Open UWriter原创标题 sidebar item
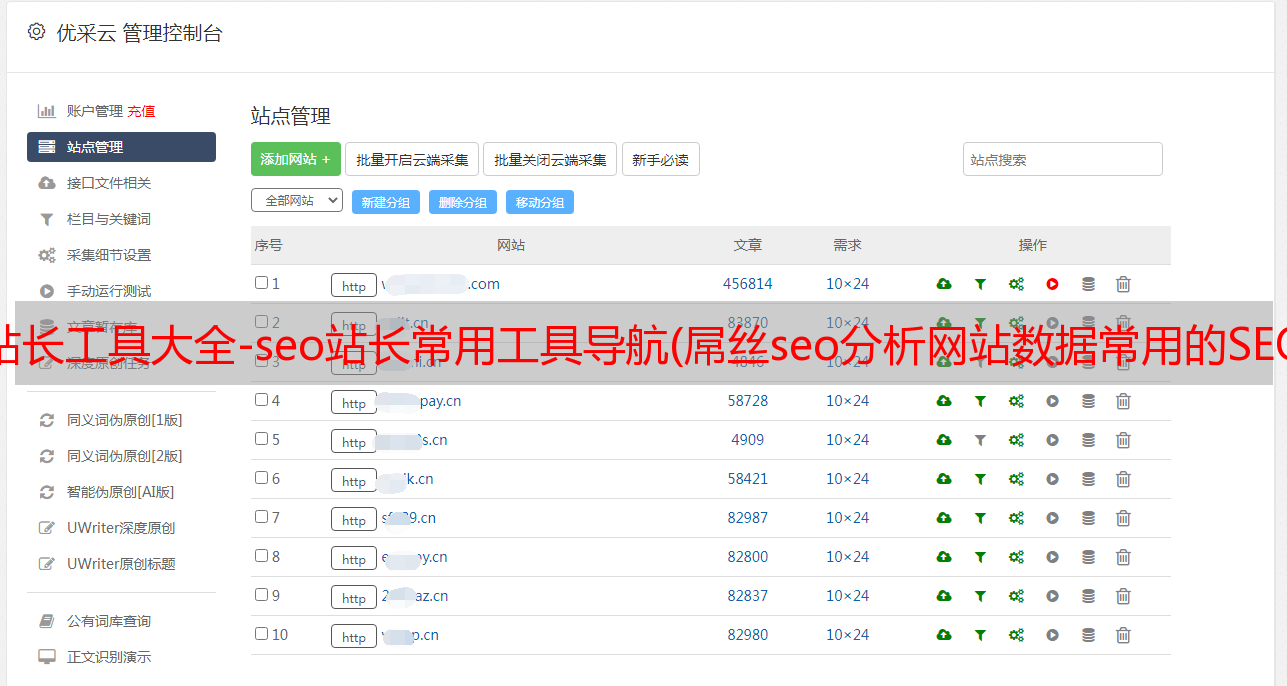The width and height of the screenshot is (1287, 686). (x=121, y=564)
